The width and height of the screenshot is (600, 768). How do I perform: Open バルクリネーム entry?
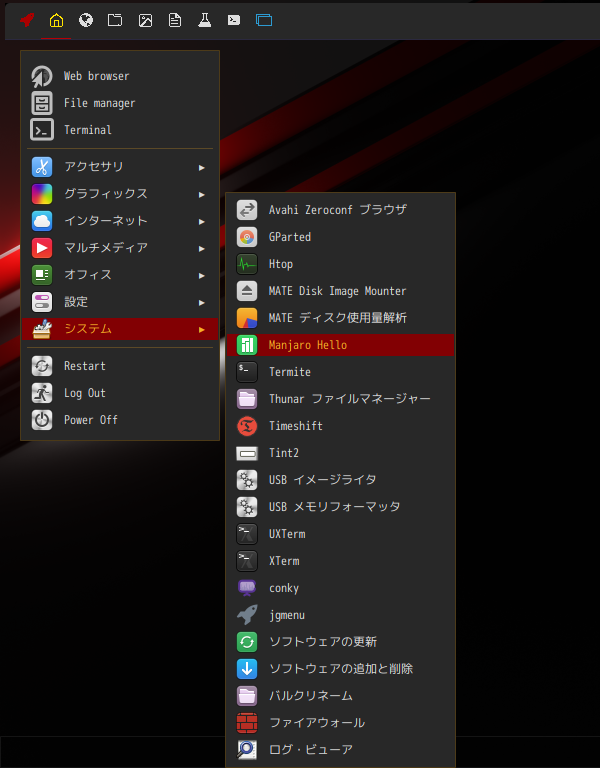[x=341, y=696]
